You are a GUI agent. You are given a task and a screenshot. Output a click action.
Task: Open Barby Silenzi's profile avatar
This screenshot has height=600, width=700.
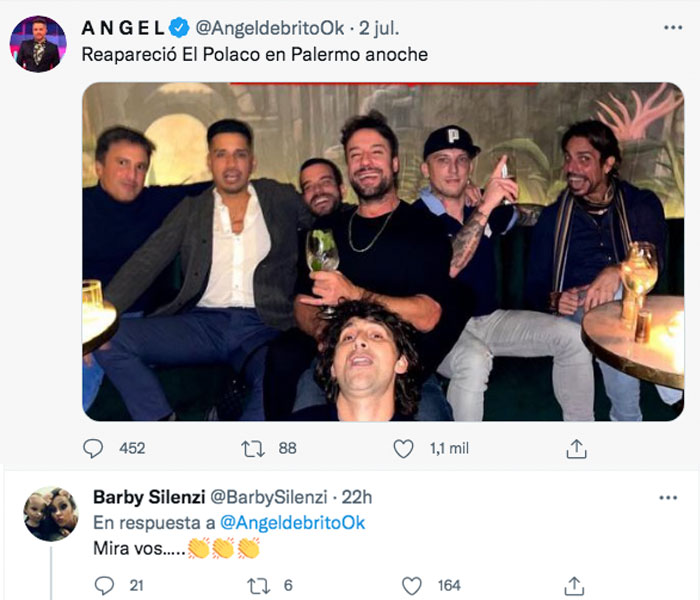pos(50,514)
